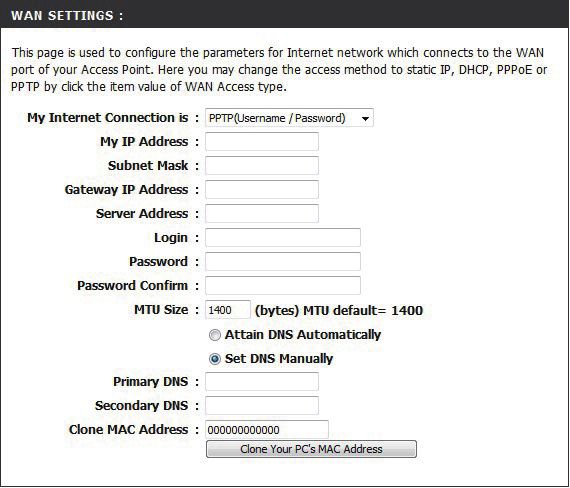Click the Password input box
The image size is (570, 488).
pyautogui.click(x=283, y=261)
